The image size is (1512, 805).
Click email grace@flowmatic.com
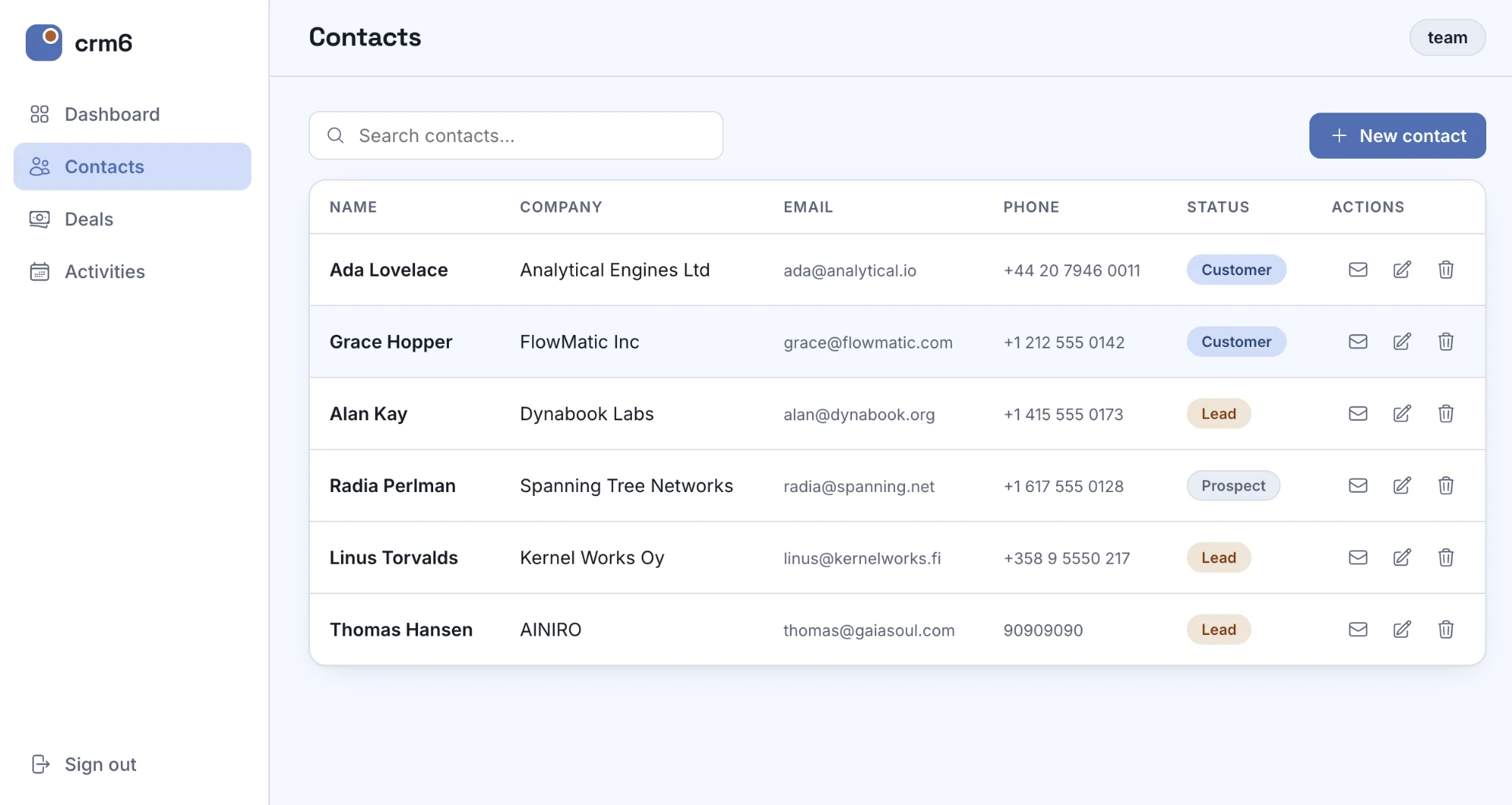point(868,342)
